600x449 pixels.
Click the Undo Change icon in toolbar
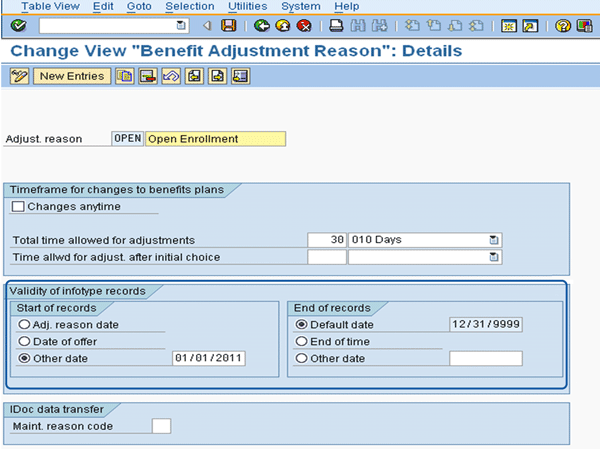click(x=171, y=76)
